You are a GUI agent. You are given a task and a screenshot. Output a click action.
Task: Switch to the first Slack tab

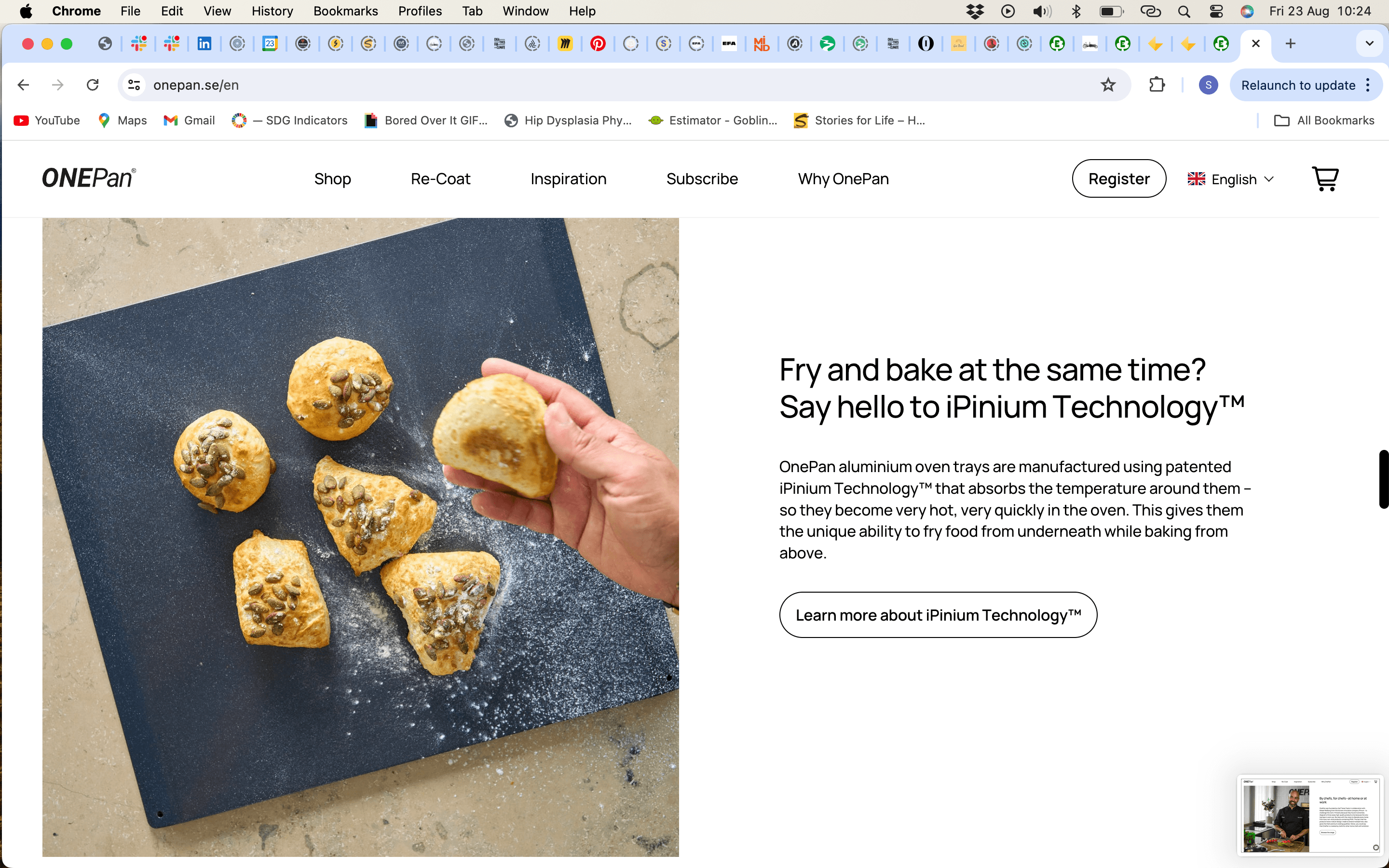139,43
